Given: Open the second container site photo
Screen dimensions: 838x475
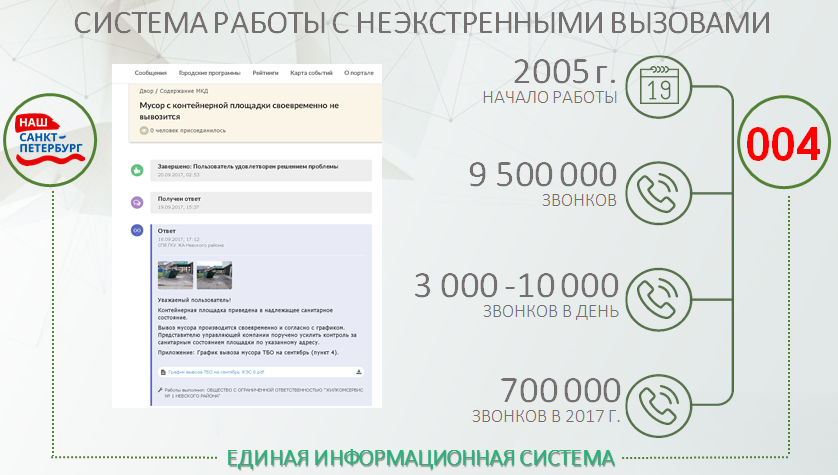Looking at the screenshot, I should tap(213, 274).
